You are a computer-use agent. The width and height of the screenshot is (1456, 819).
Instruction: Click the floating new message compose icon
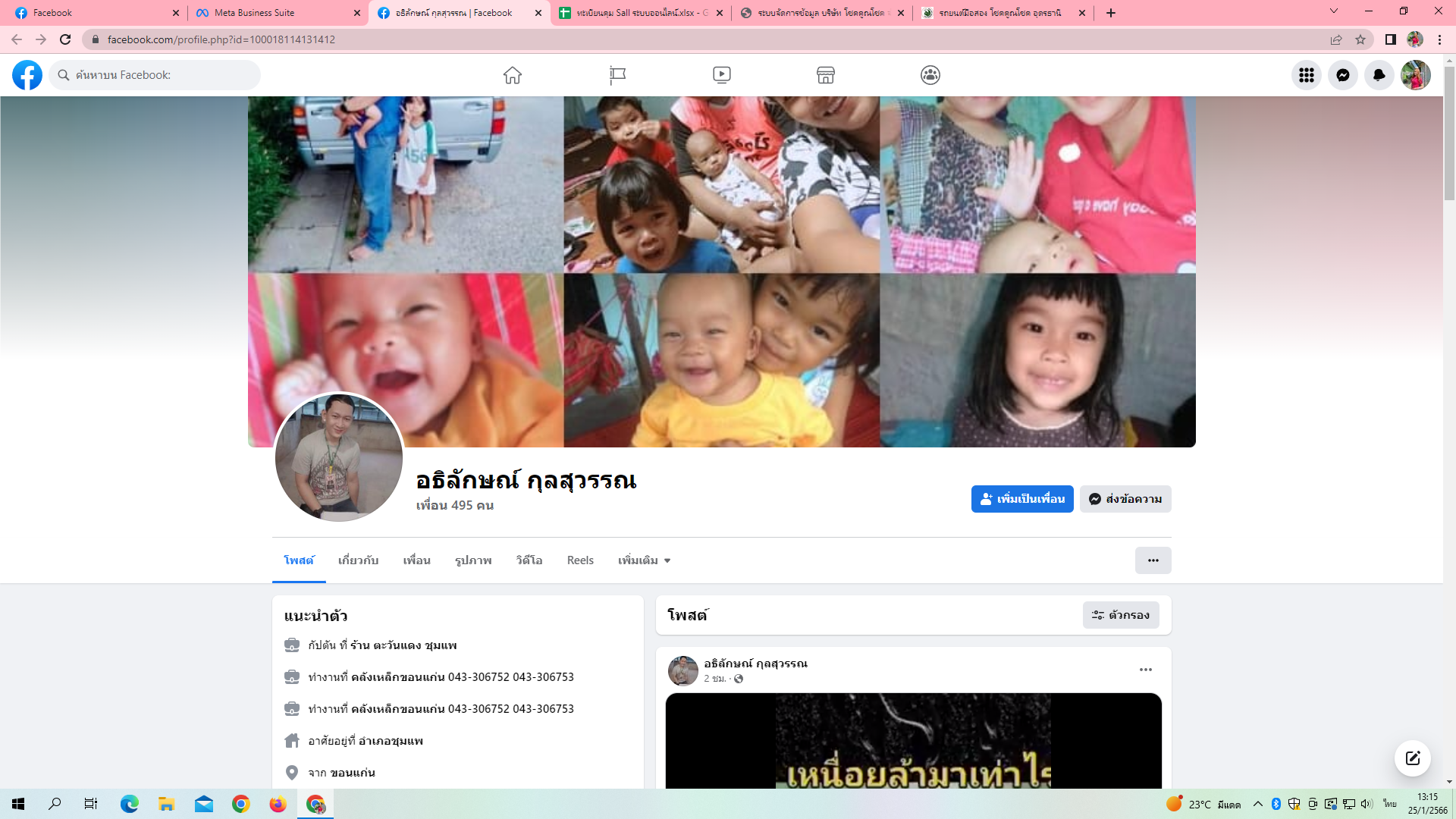pyautogui.click(x=1412, y=758)
